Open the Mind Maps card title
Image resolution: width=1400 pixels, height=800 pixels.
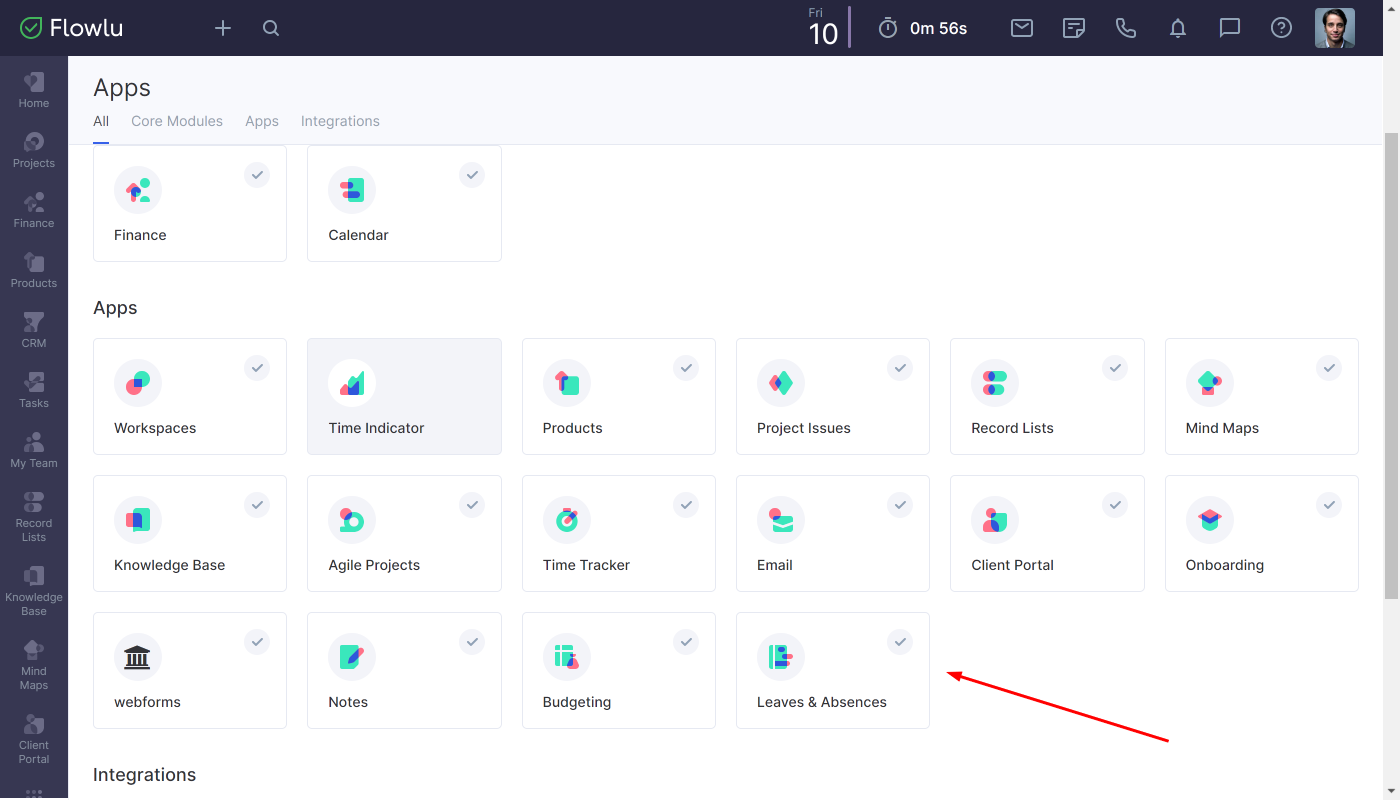[x=1222, y=428]
